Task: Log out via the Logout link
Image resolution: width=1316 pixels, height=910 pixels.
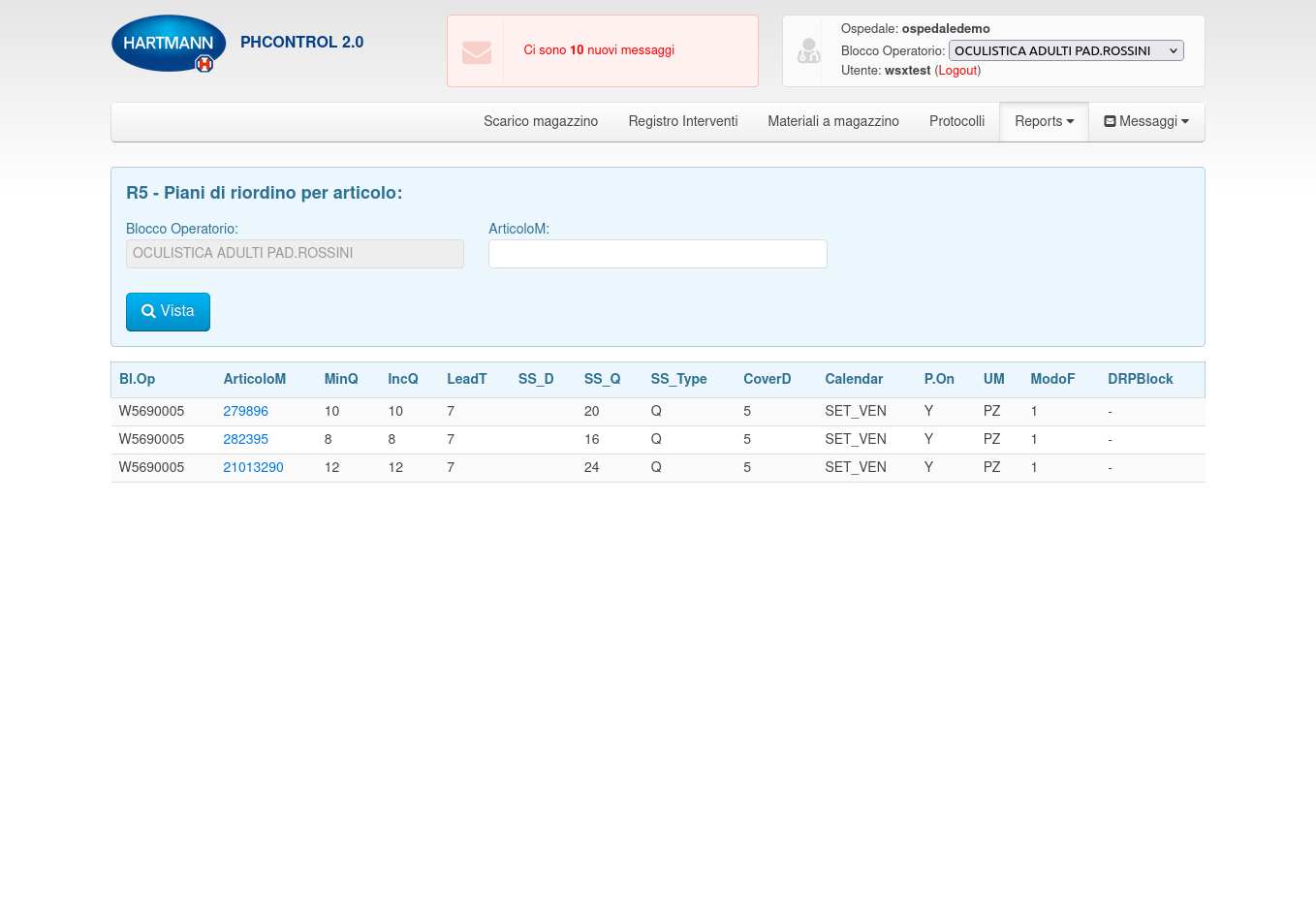Action: 957,71
